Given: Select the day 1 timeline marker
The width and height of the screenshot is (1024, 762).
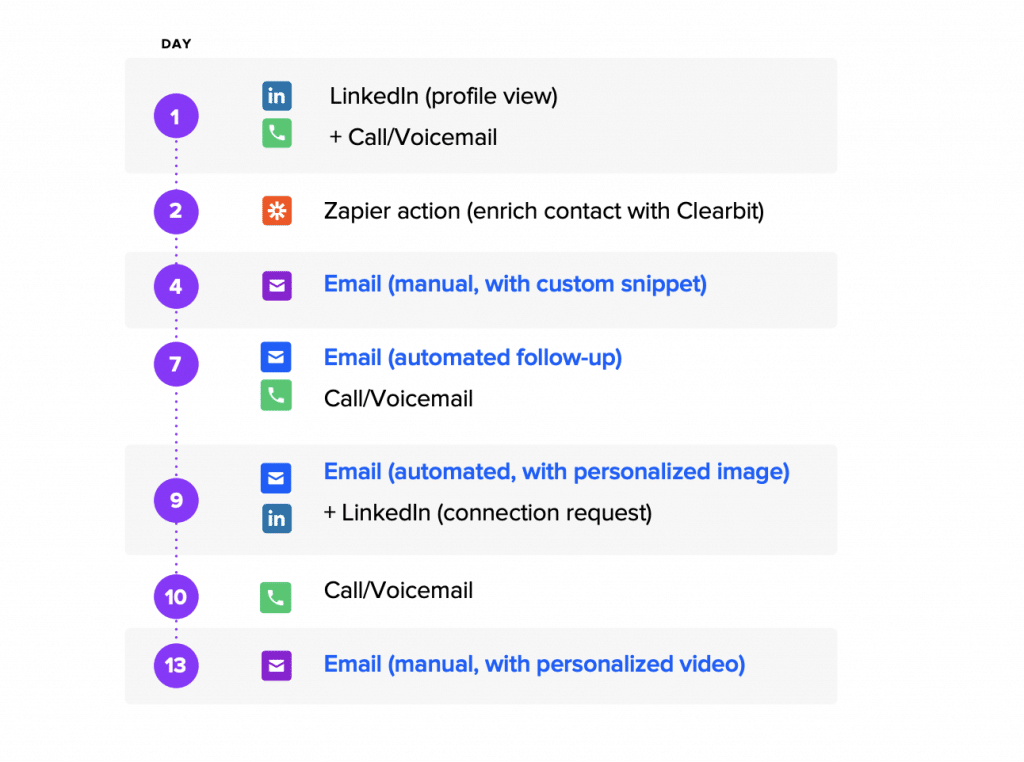Looking at the screenshot, I should tap(176, 116).
